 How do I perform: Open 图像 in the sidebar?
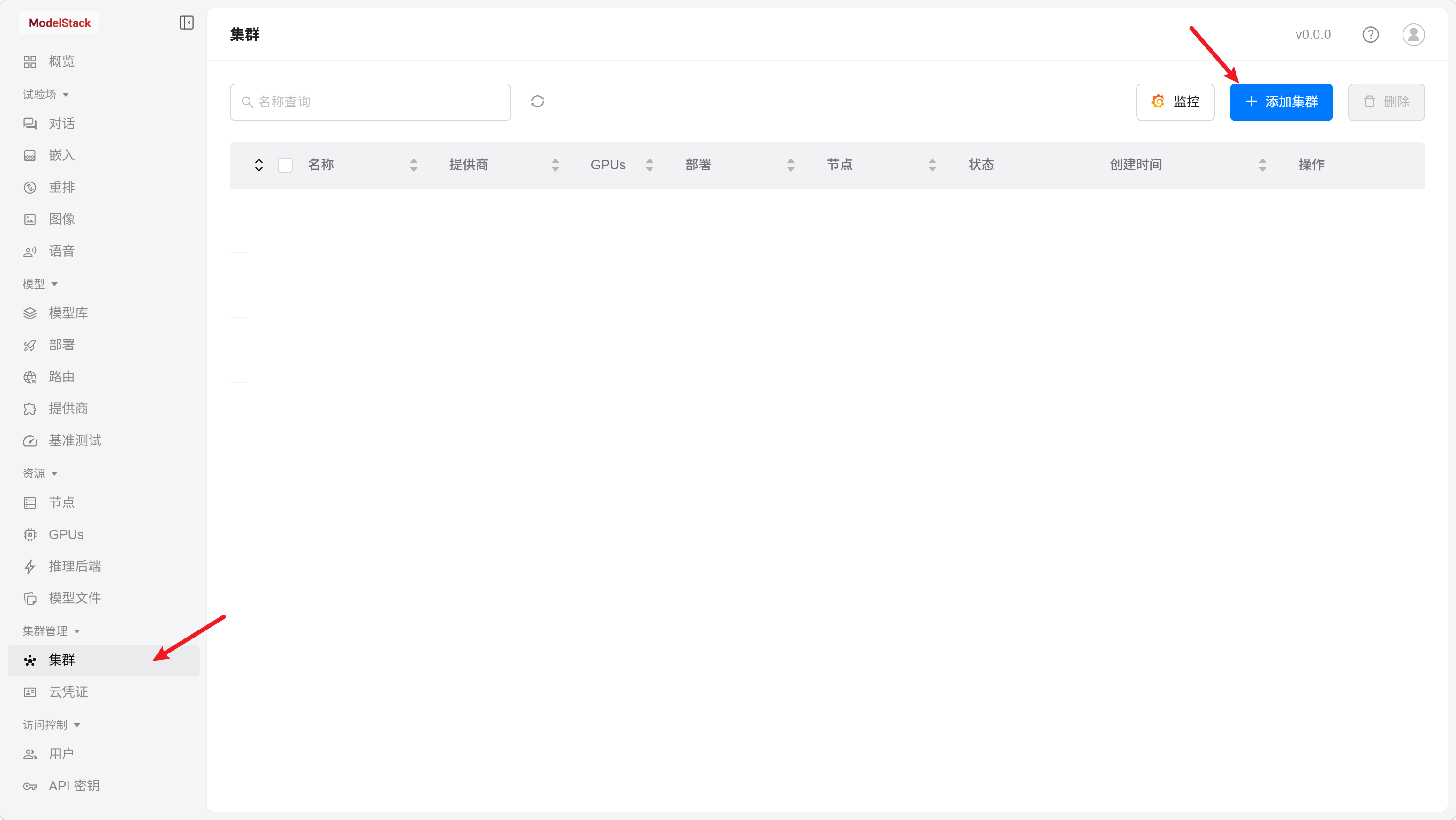104,219
